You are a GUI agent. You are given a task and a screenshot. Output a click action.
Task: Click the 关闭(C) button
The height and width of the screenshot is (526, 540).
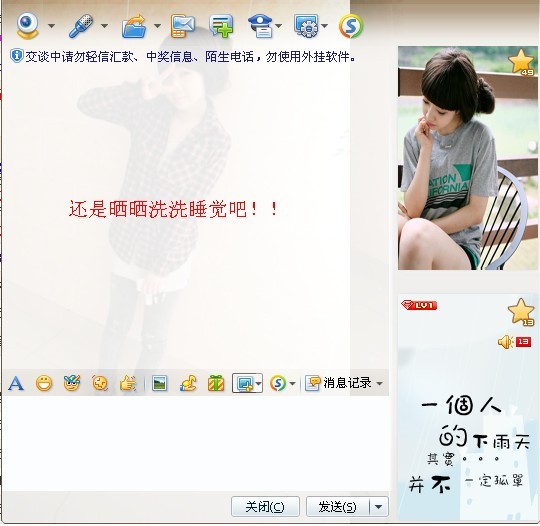click(265, 506)
